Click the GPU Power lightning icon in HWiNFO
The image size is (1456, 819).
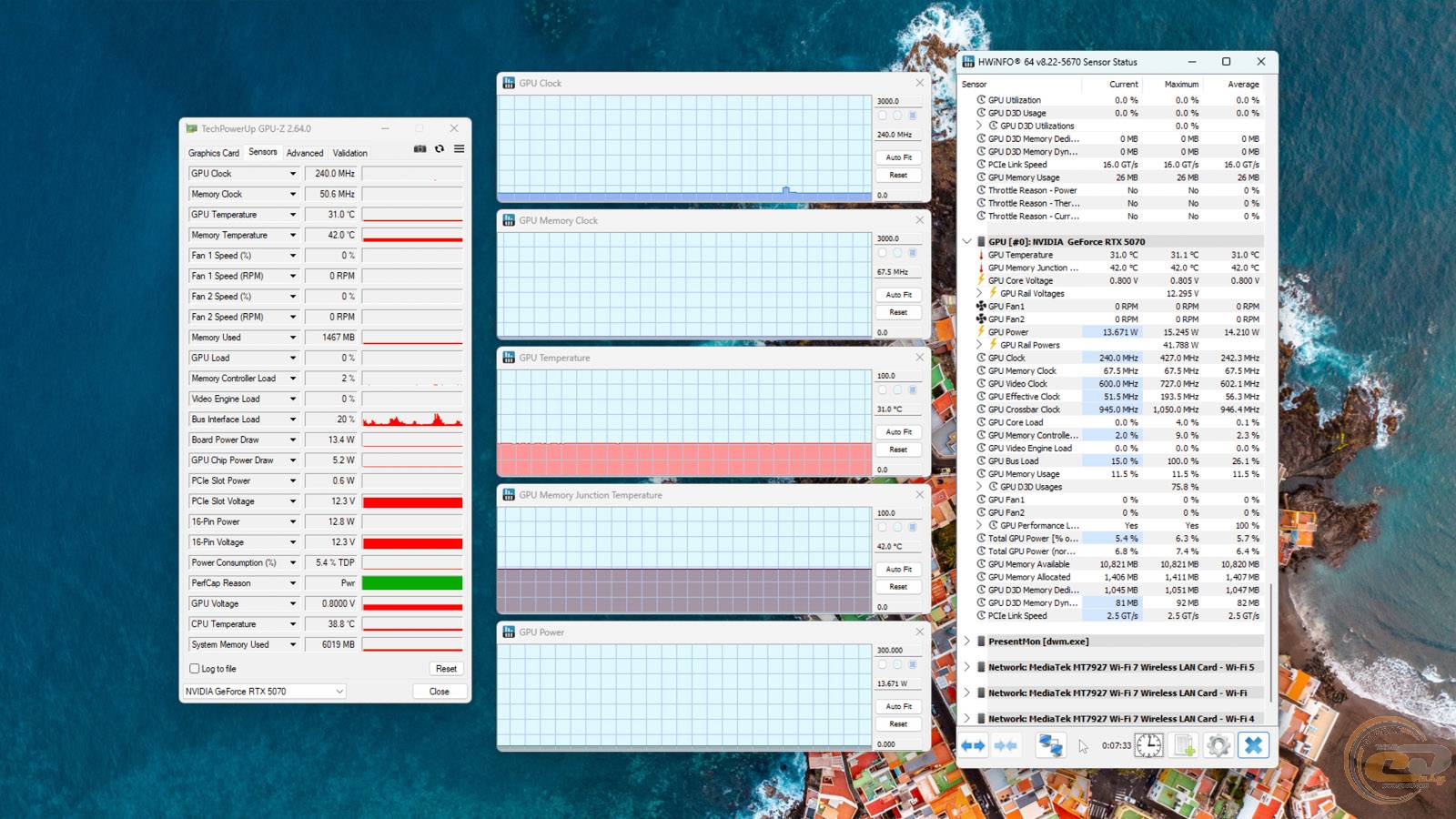981,332
